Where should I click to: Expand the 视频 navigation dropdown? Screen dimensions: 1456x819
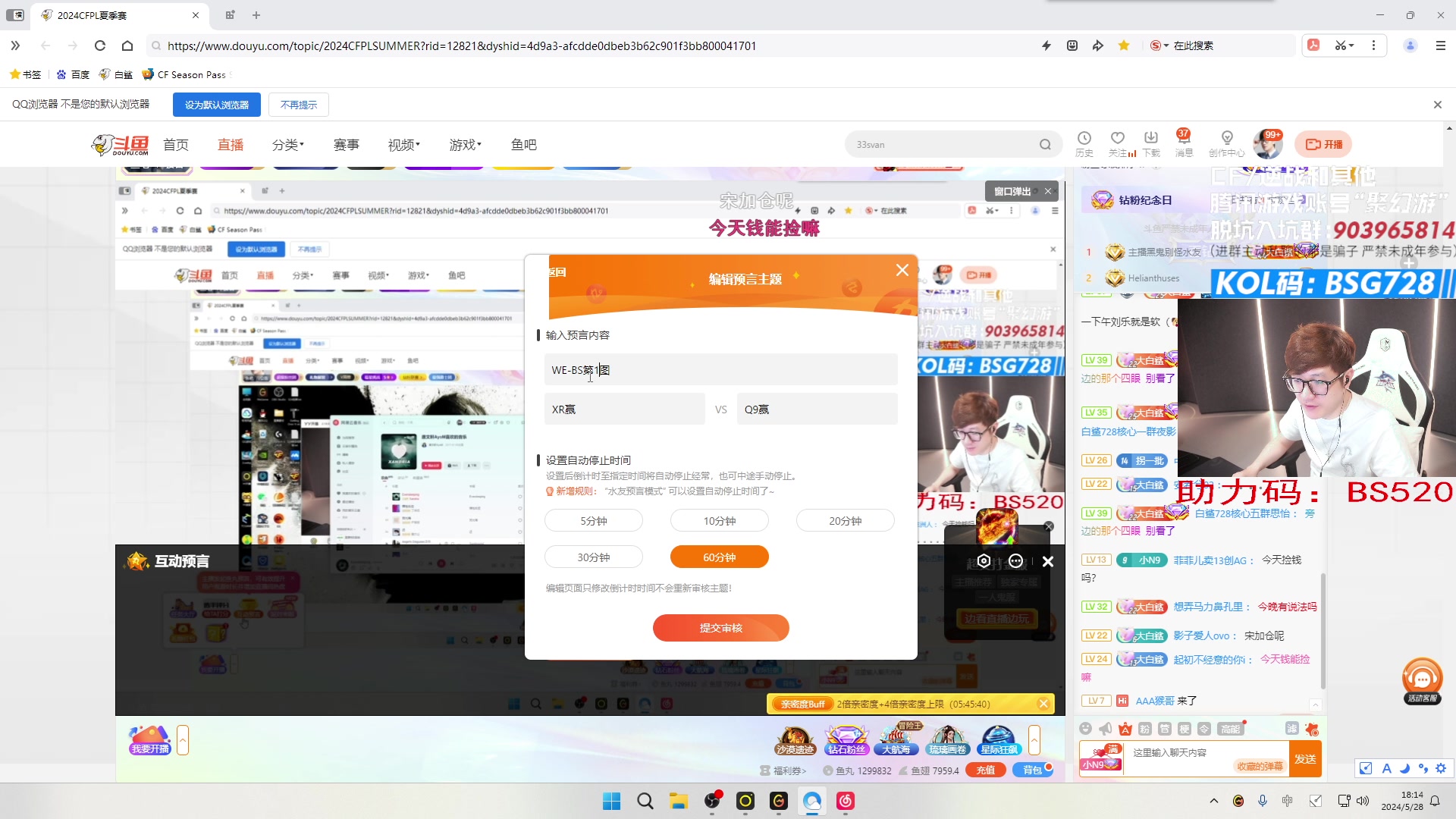pos(403,145)
